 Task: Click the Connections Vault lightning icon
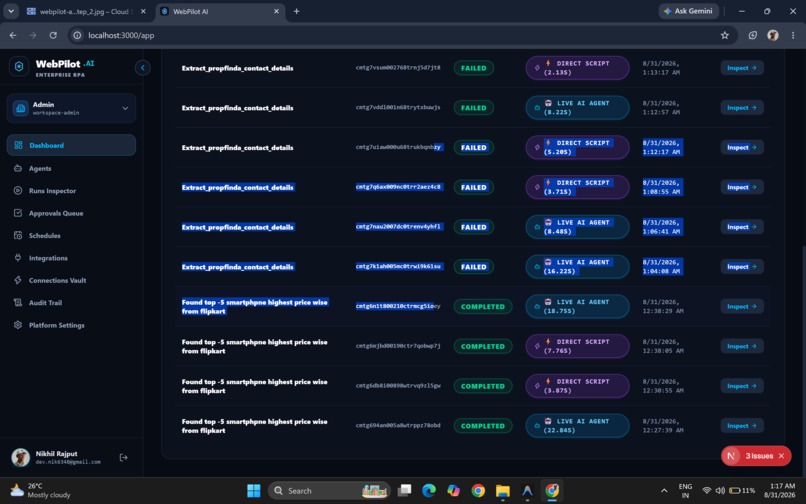pos(18,280)
